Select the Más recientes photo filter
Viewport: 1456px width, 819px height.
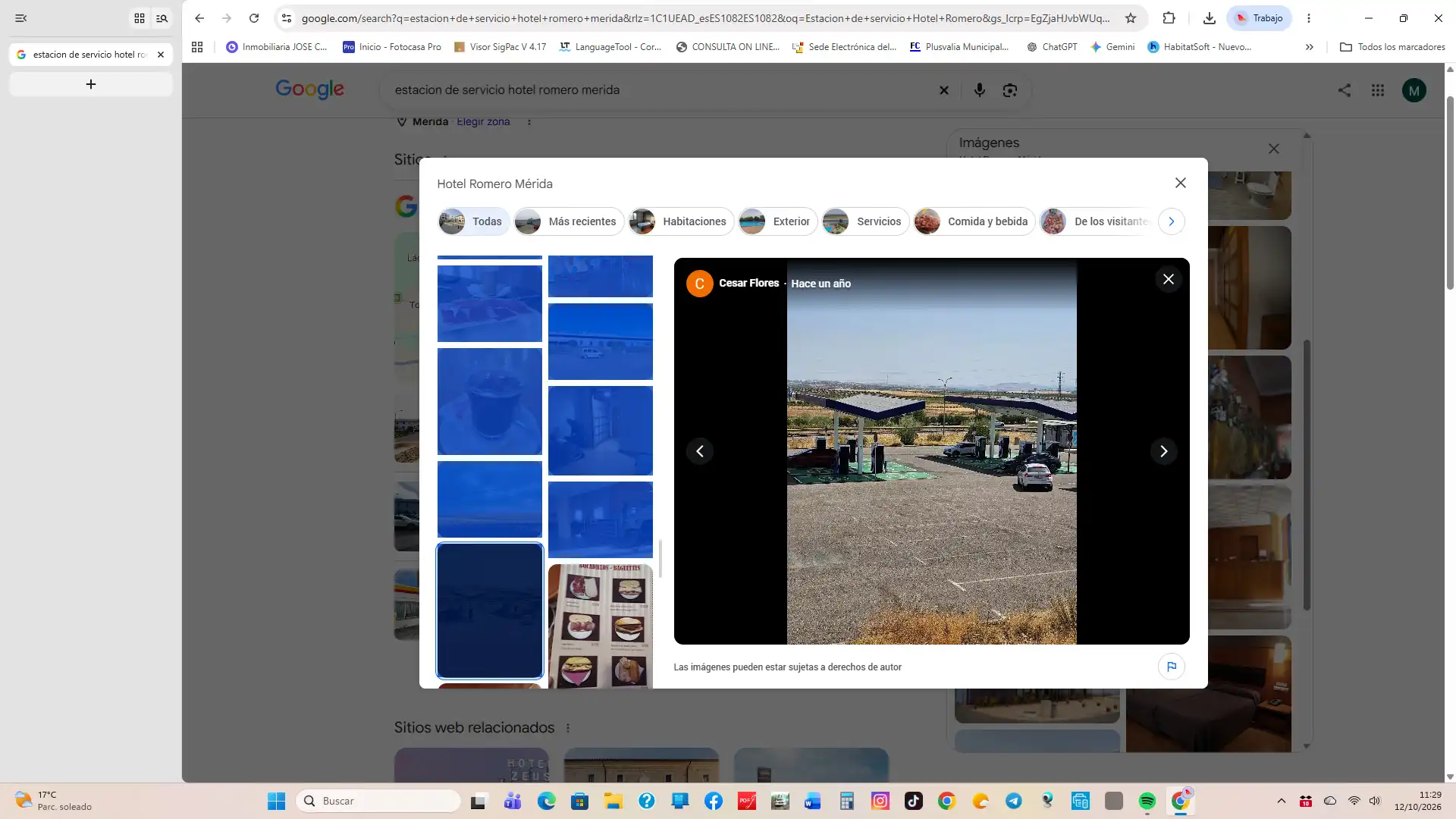coord(569,221)
